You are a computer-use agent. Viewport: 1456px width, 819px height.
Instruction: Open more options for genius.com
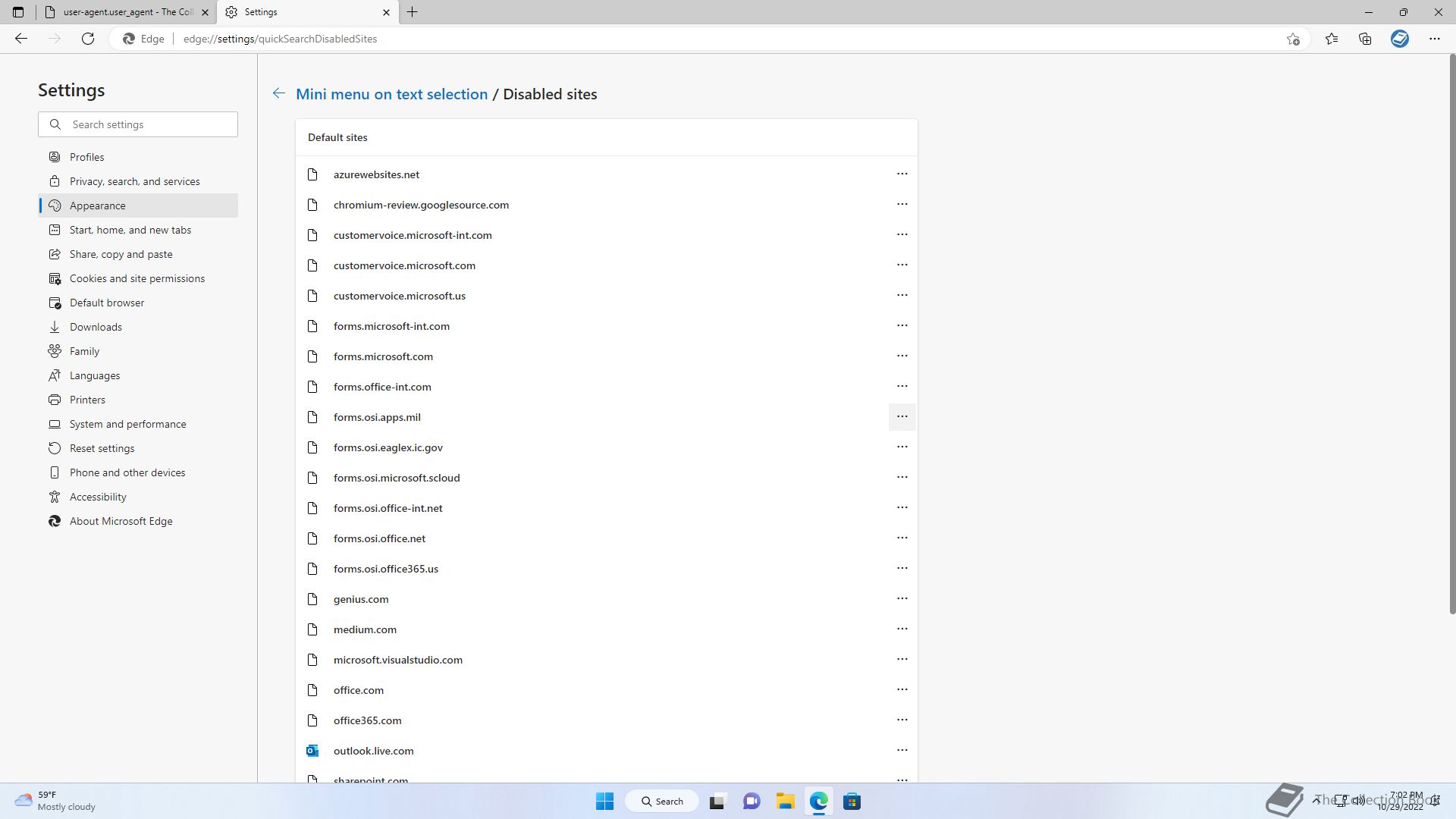click(902, 599)
